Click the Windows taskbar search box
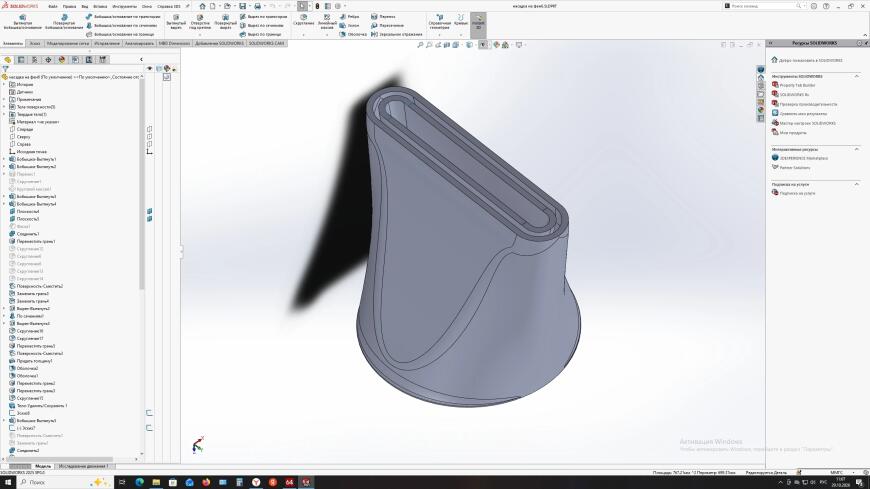Viewport: 870px width, 489px height. [63, 482]
